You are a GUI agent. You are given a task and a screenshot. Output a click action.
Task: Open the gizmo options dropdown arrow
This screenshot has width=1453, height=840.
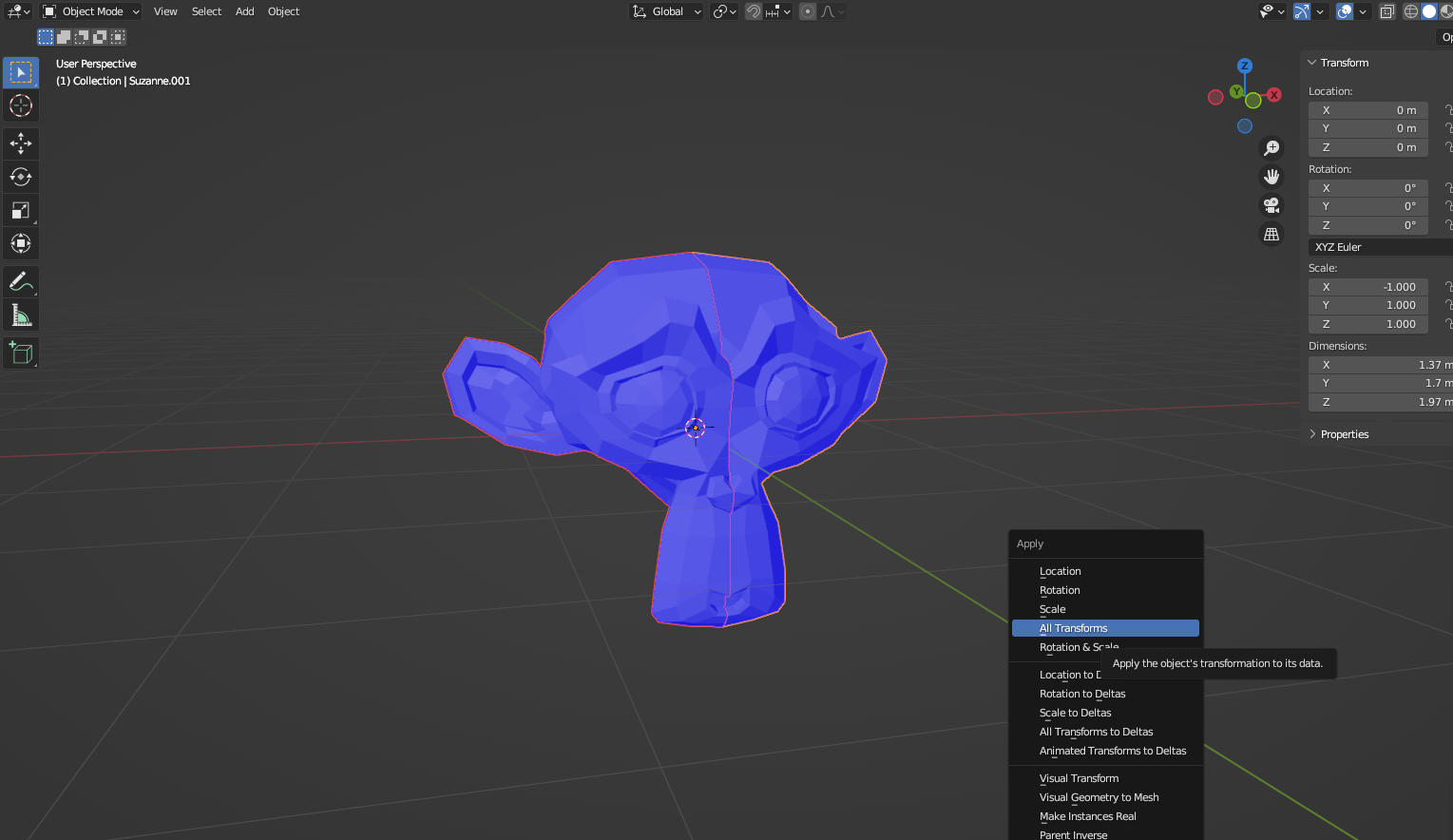point(1320,11)
